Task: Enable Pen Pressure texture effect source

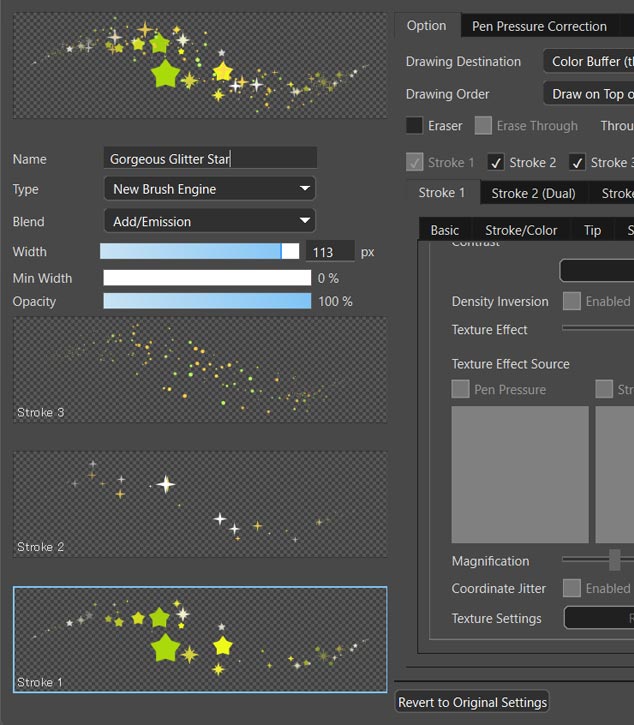Action: (x=461, y=389)
